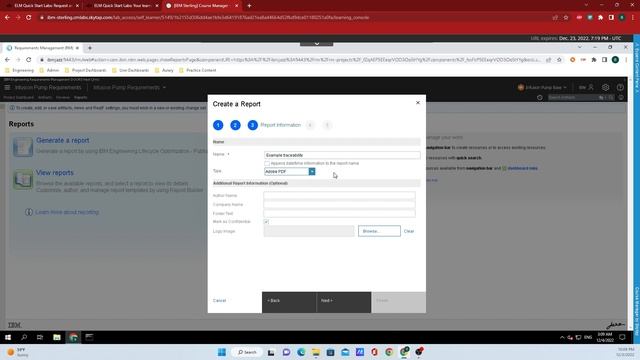Image resolution: width=640 pixels, height=360 pixels.
Task: Open the Admin bookmarks folder
Action: [49, 70]
